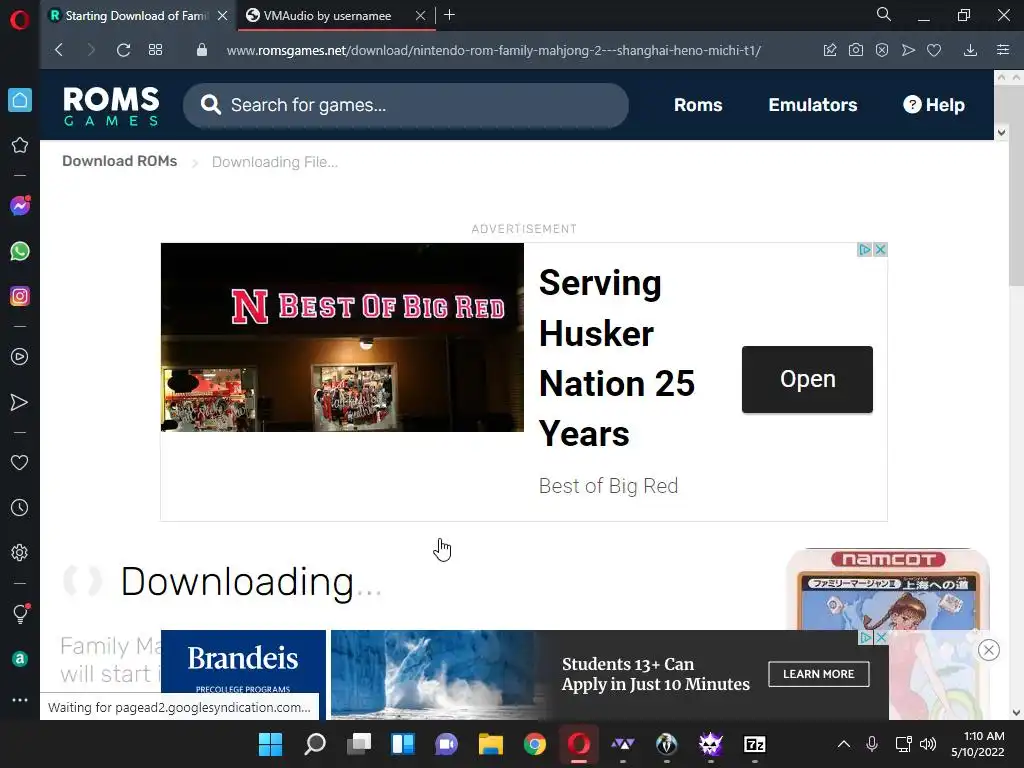
Task: Click the Best of Big Red storefront image
Action: pos(342,337)
